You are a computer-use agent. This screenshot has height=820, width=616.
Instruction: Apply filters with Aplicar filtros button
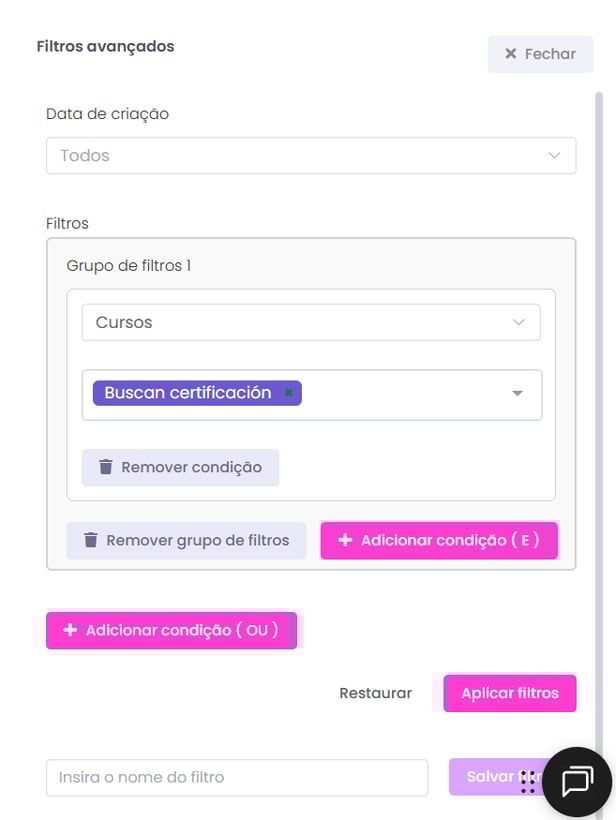(510, 693)
